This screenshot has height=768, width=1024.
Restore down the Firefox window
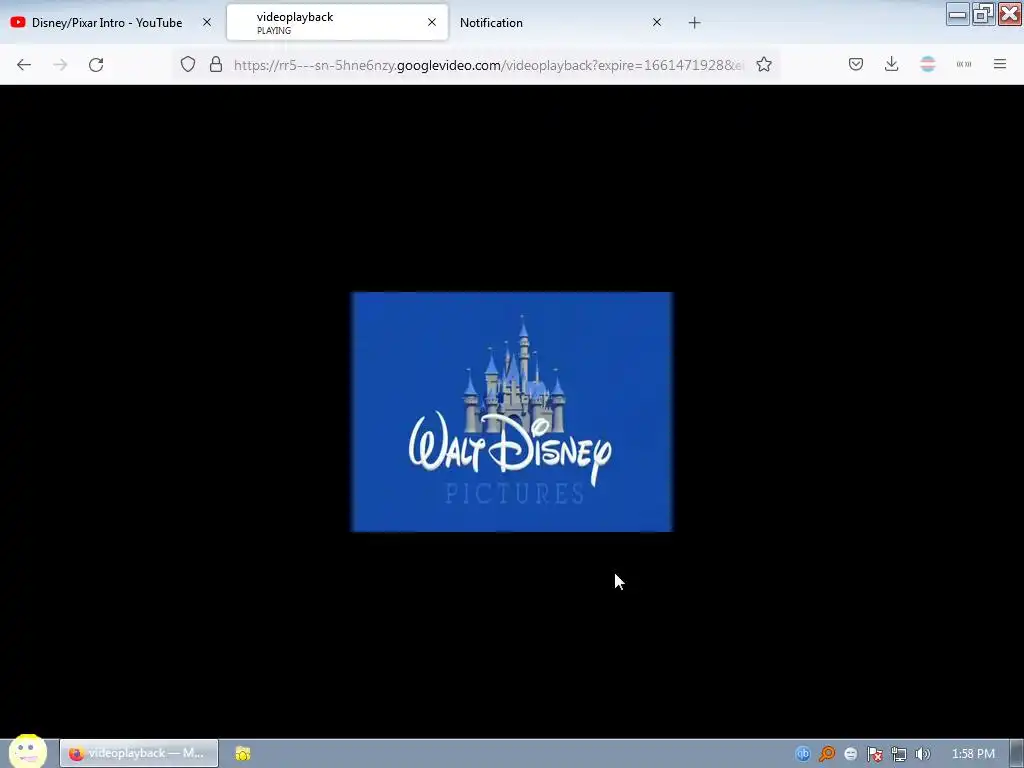tap(983, 14)
